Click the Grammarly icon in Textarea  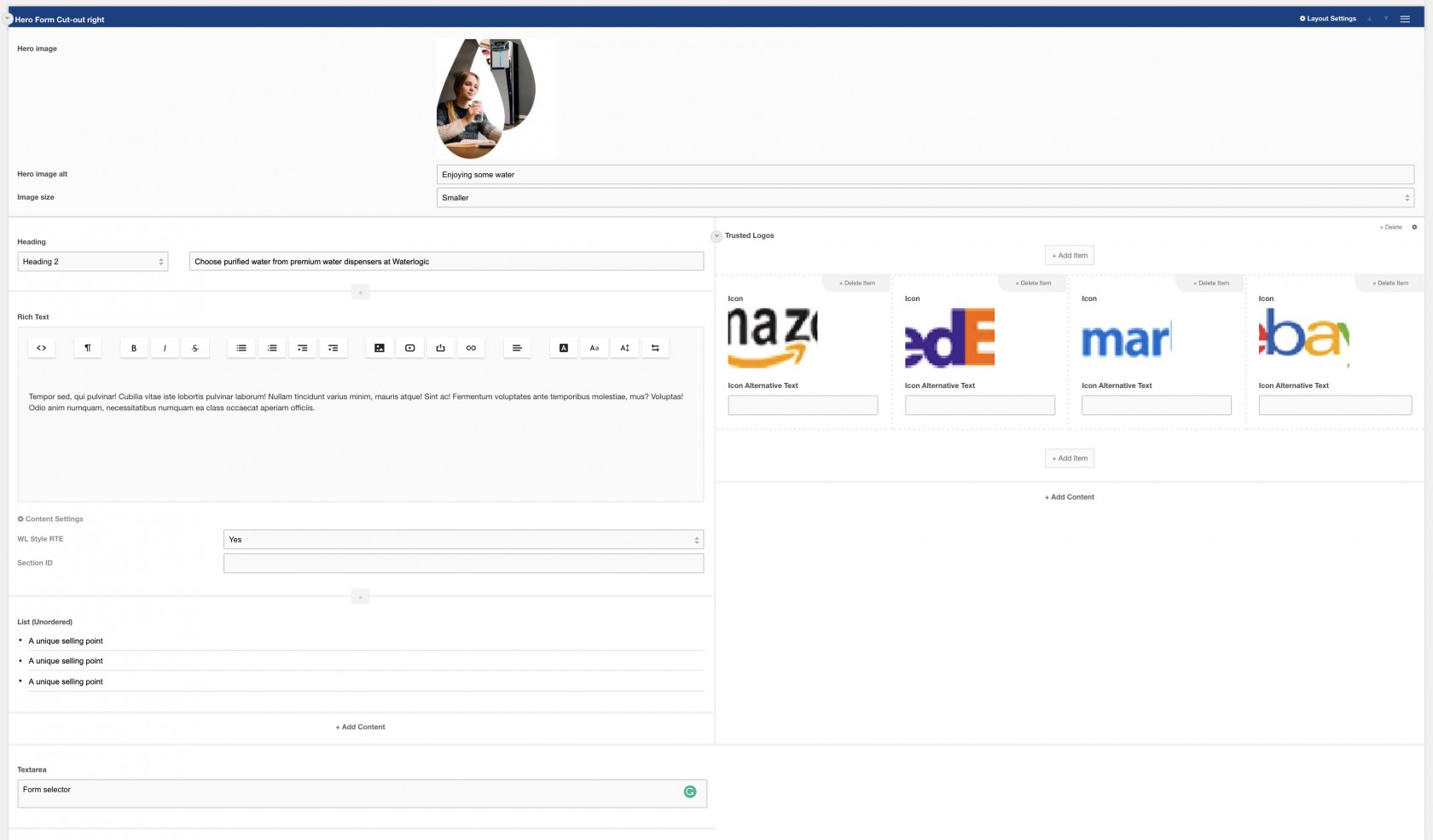point(690,792)
